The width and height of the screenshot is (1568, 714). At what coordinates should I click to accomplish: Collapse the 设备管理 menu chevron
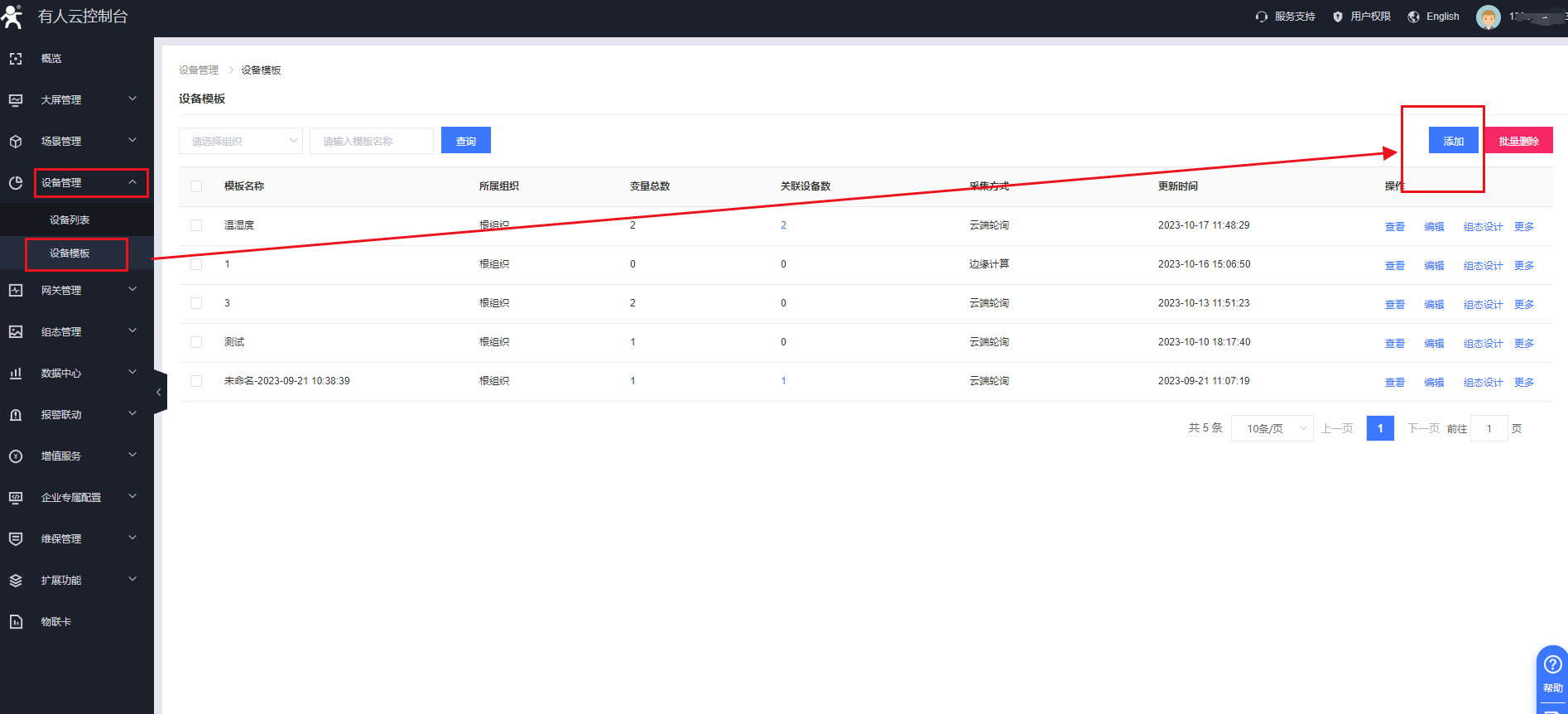132,182
